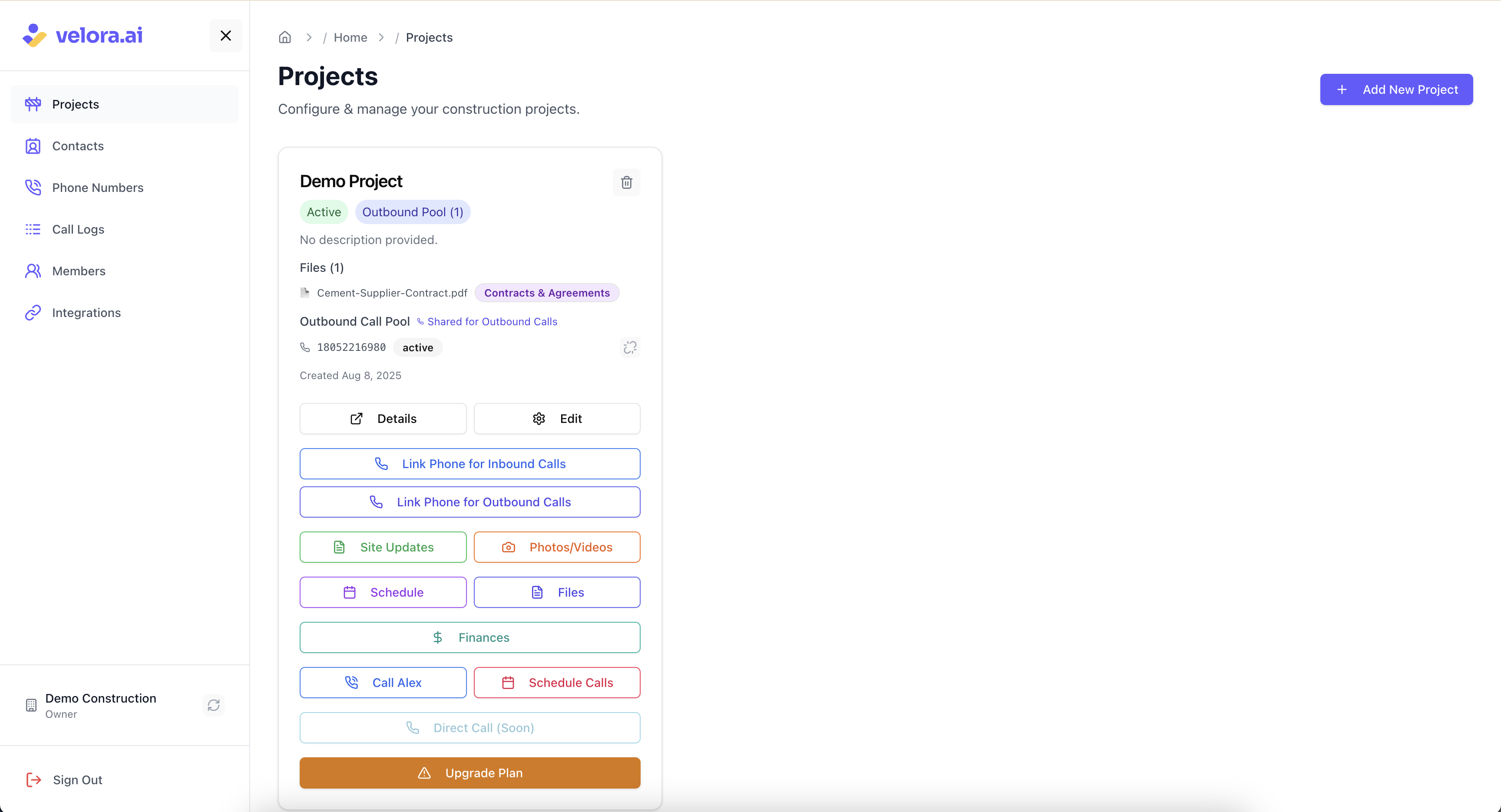The width and height of the screenshot is (1501, 812).
Task: Click Home breadcrumb link
Action: pyautogui.click(x=350, y=37)
